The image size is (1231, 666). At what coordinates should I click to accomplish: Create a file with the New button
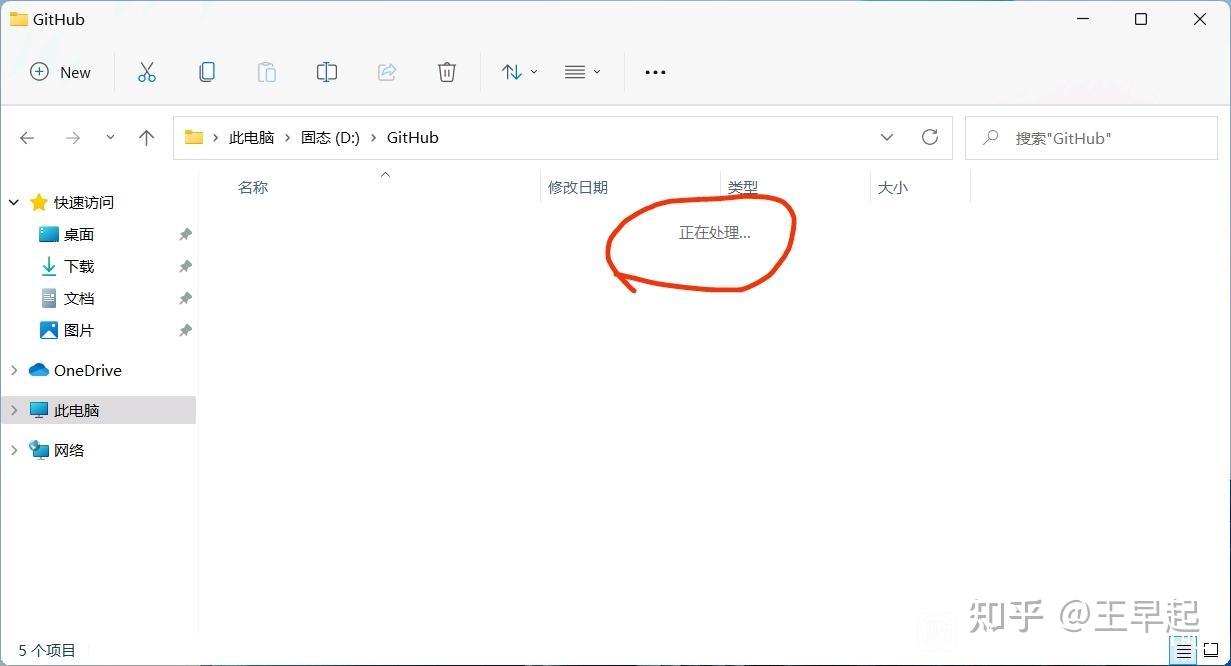point(59,71)
